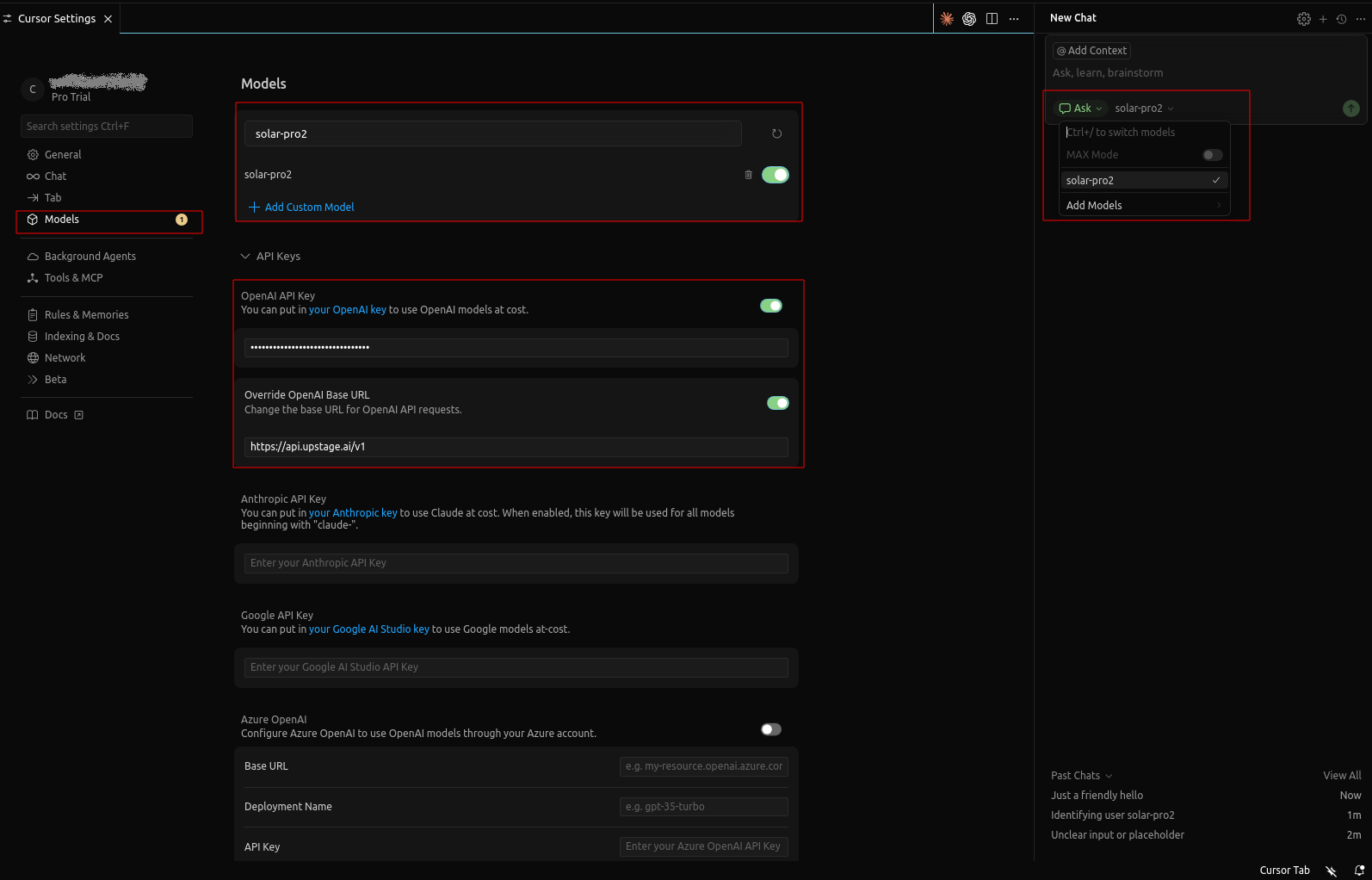Click the crossed-out status bar icon
The height and width of the screenshot is (880, 1372).
(1332, 871)
